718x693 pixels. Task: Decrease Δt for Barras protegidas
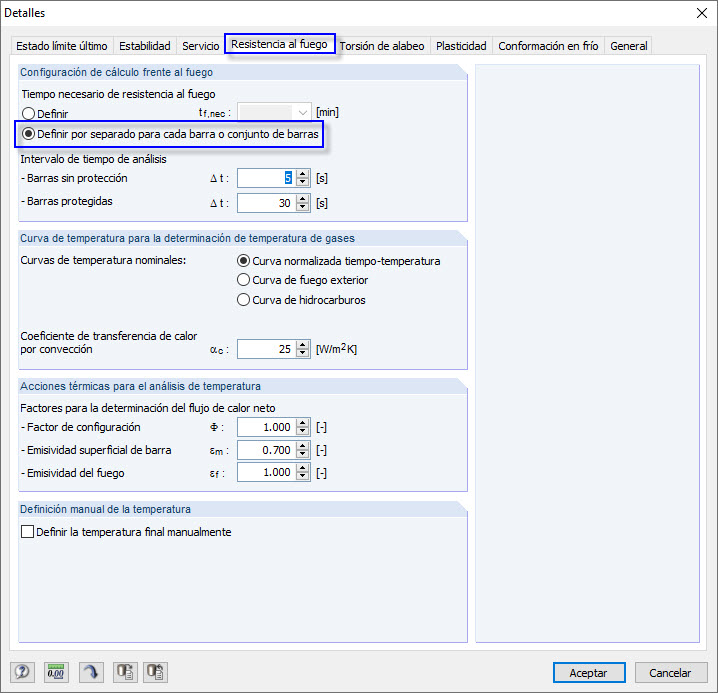[303, 207]
